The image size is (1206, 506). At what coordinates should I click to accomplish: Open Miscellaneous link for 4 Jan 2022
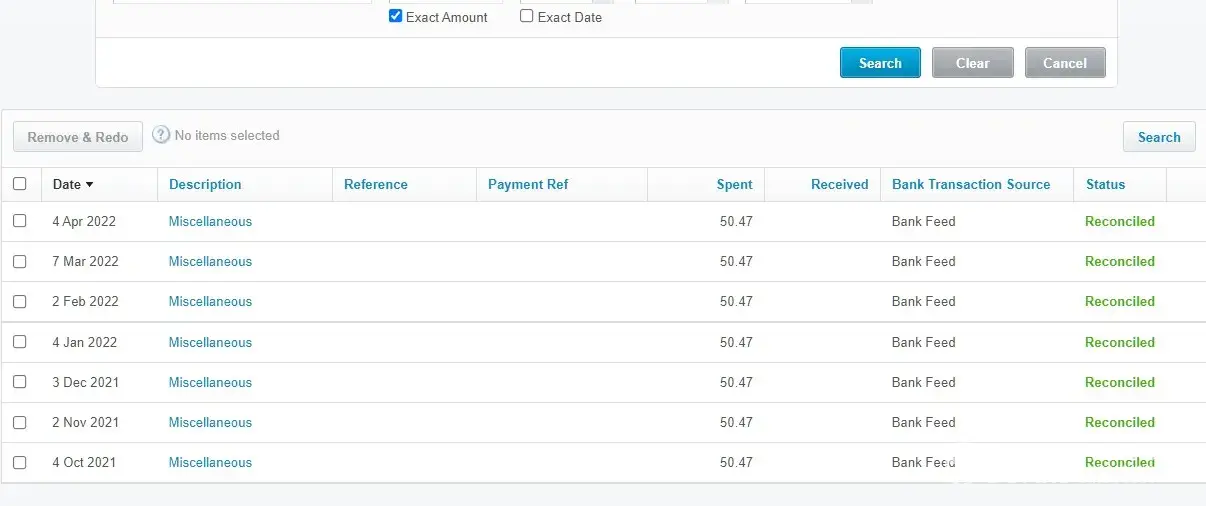pos(210,342)
